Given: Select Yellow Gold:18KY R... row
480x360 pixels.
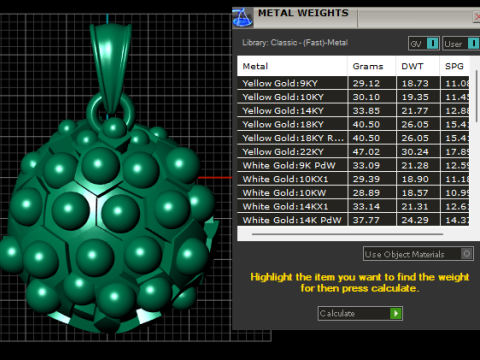Looking at the screenshot, I should tap(353, 138).
